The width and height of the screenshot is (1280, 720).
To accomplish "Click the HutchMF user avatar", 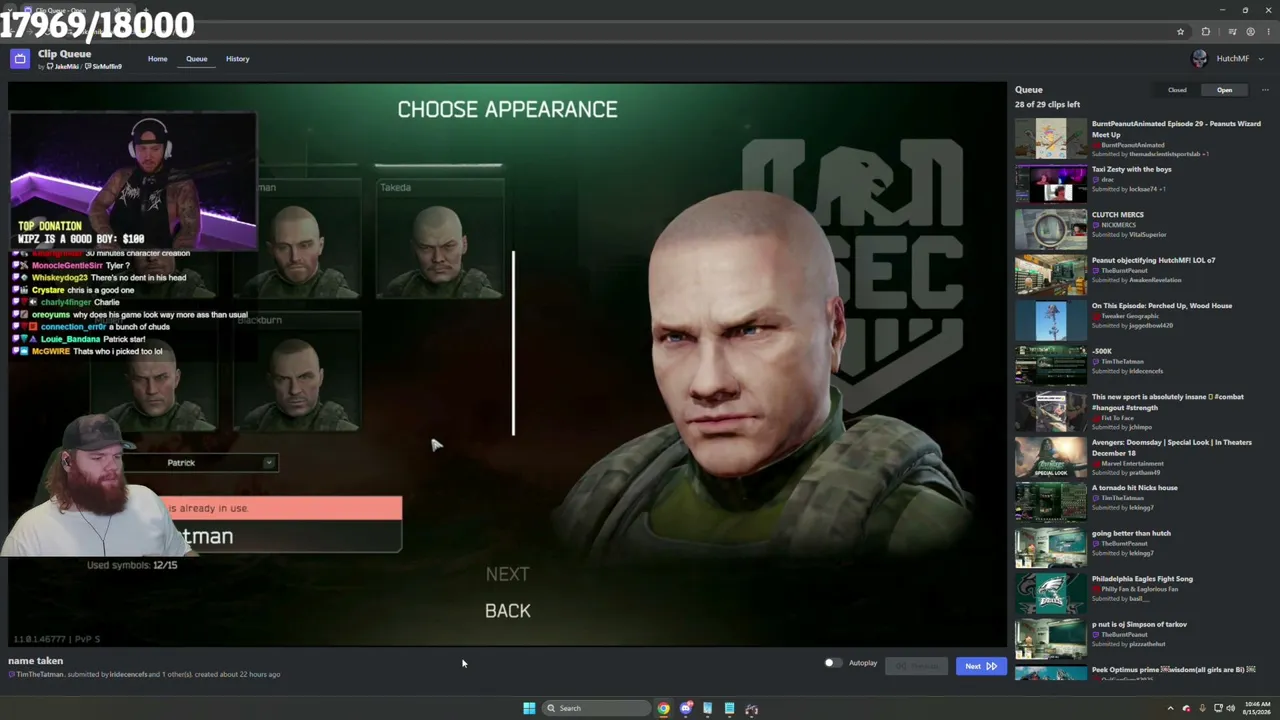I will pos(1199,59).
